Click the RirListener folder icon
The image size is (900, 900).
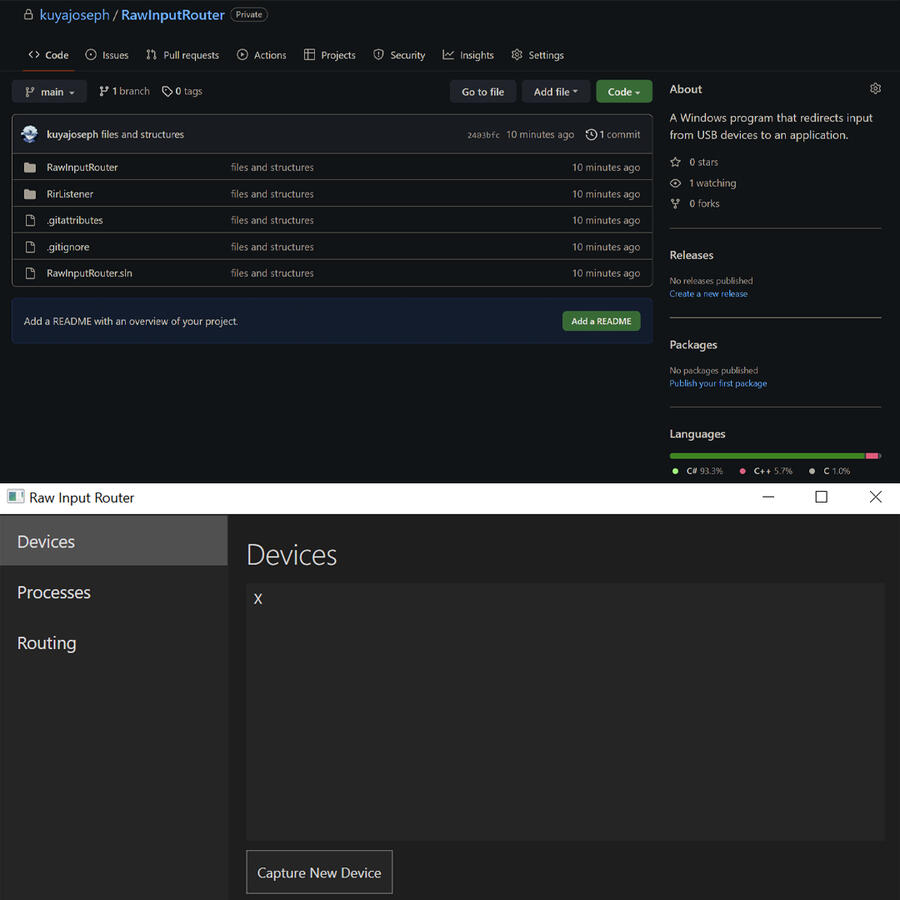point(30,194)
